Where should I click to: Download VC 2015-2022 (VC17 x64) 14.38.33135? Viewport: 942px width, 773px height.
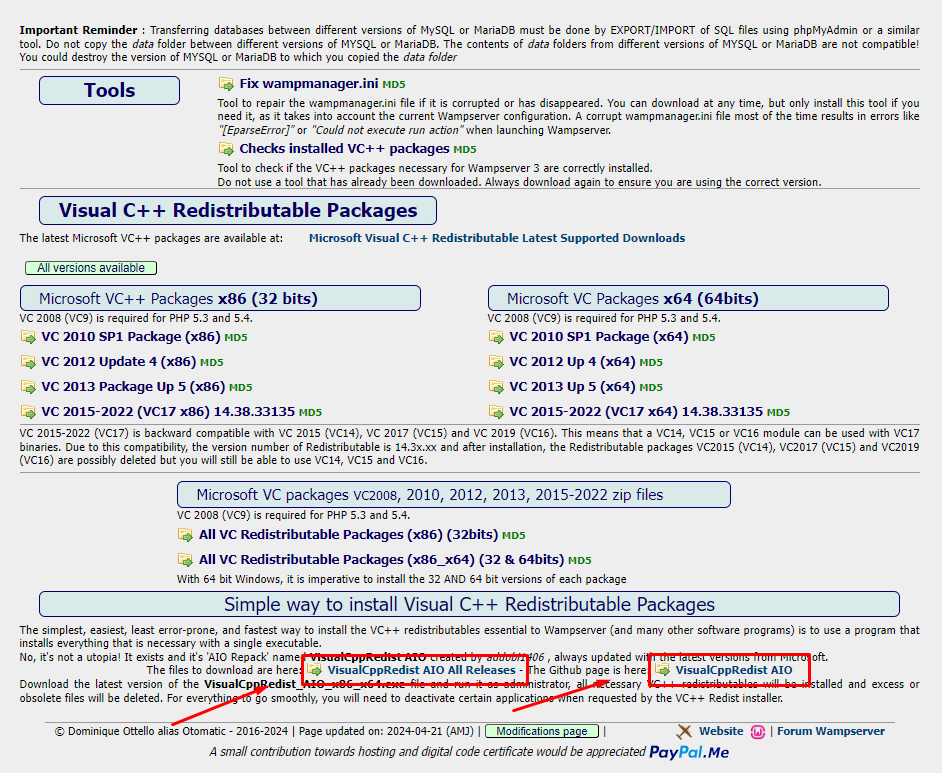point(635,412)
